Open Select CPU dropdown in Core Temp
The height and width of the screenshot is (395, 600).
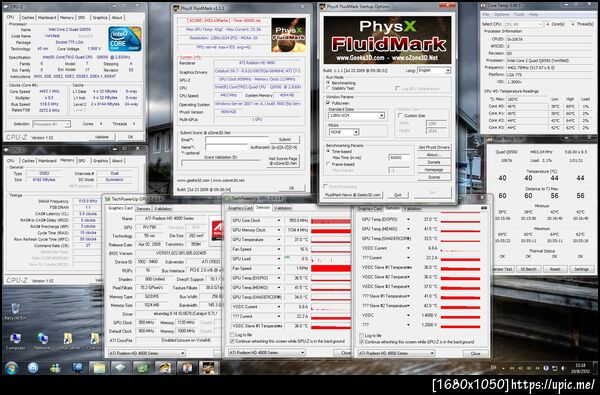point(523,24)
